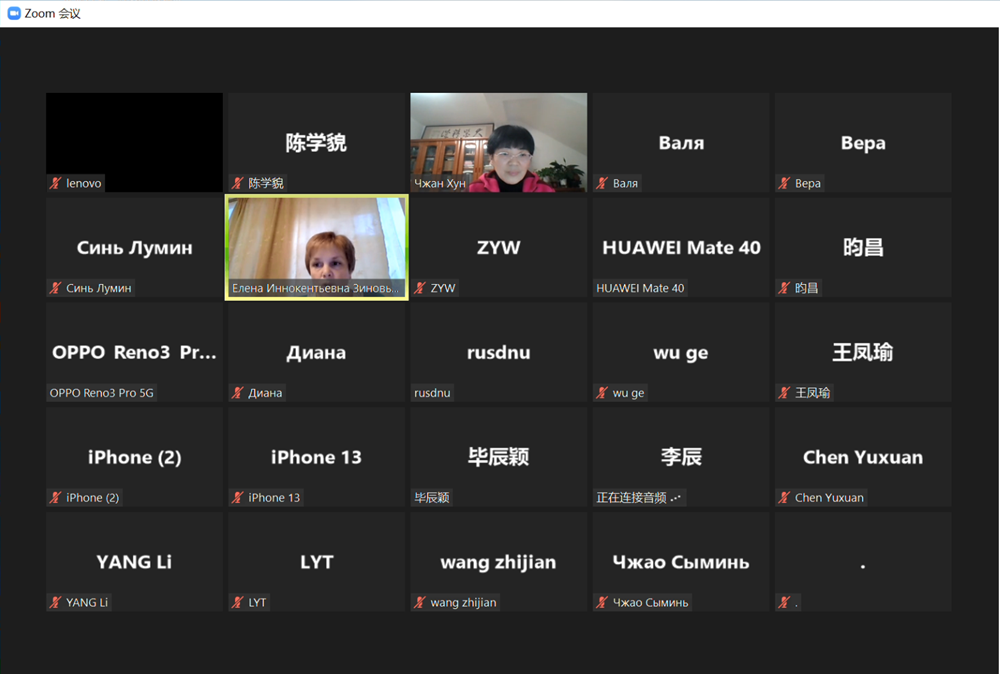Select the rusdnu participant tile
The height and width of the screenshot is (674, 1000).
coord(498,352)
